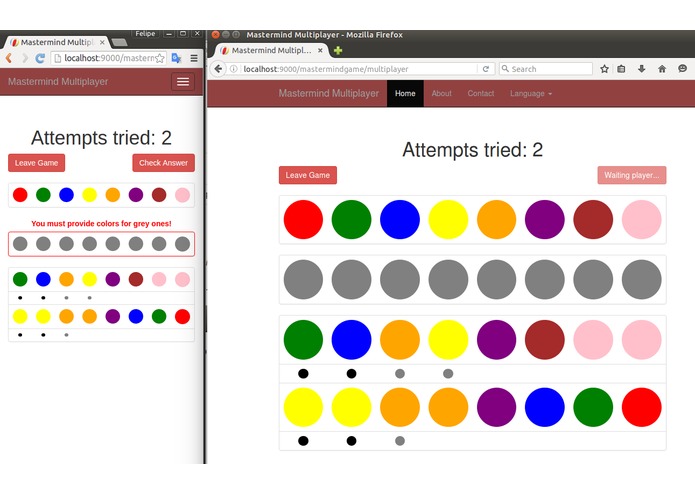
Task: Focus Firefox Search box
Action: pos(546,69)
